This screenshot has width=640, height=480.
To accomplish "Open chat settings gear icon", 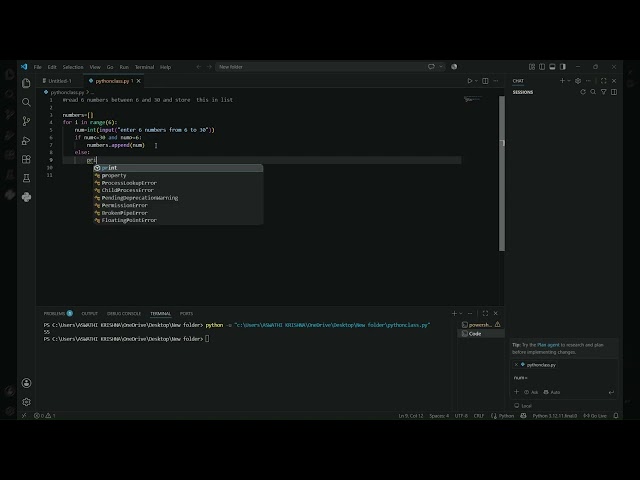I will [578, 81].
